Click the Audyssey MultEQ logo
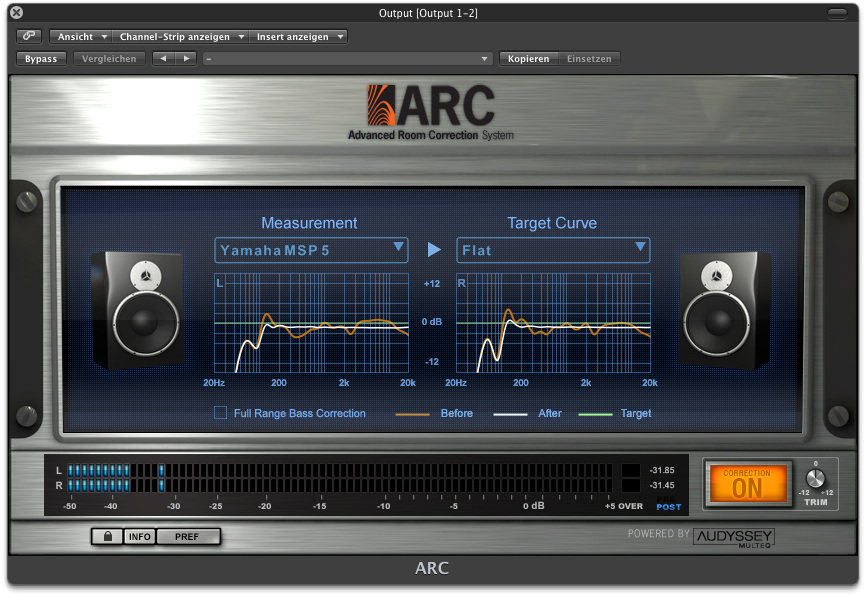 click(733, 537)
